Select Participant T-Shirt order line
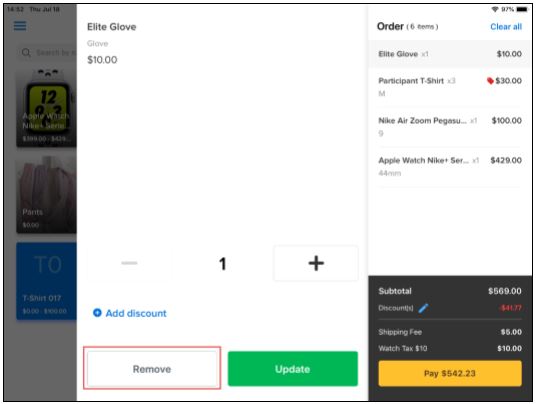The image size is (538, 404). click(x=450, y=87)
